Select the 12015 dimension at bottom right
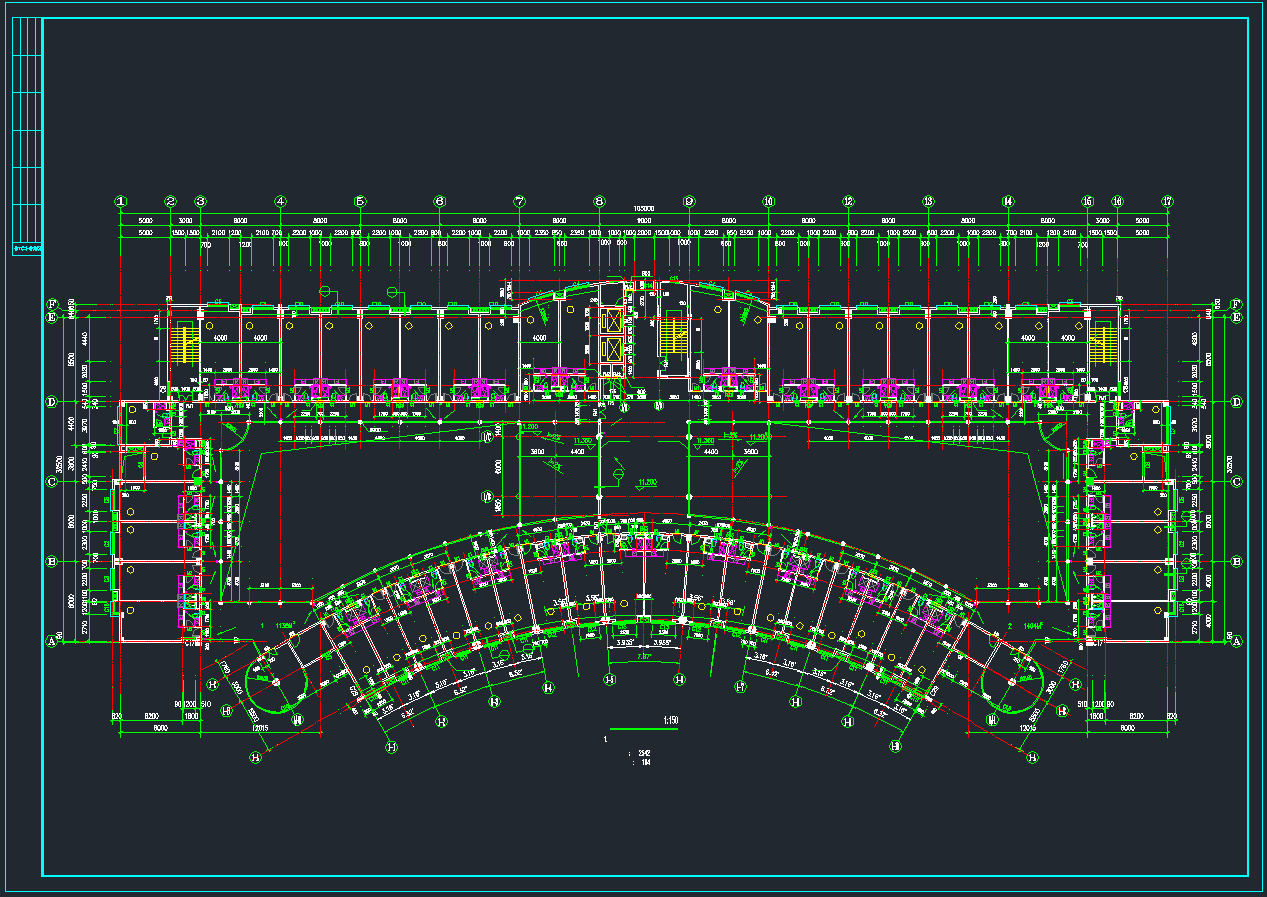Image resolution: width=1267 pixels, height=897 pixels. click(1026, 729)
